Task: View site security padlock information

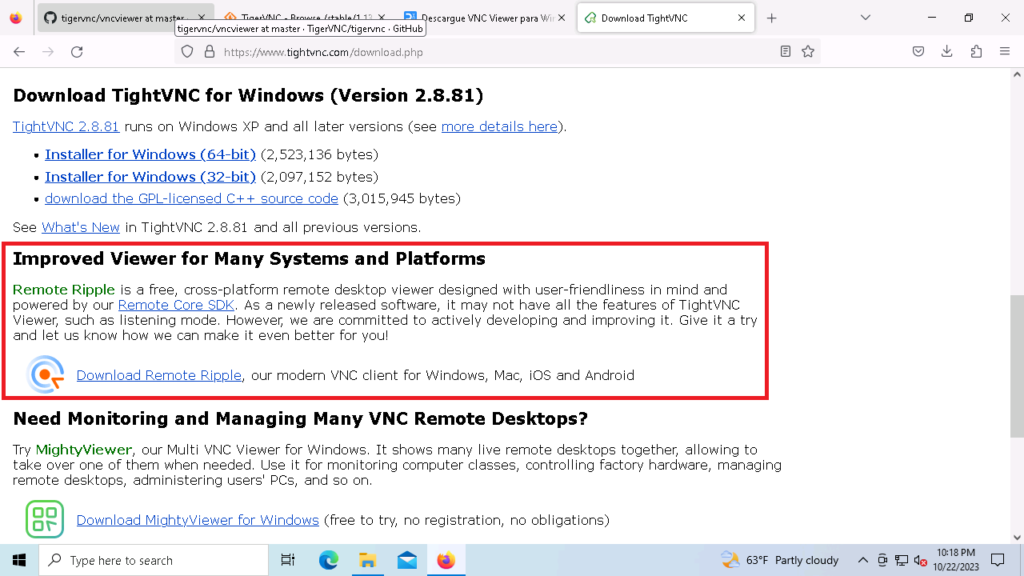Action: click(210, 52)
